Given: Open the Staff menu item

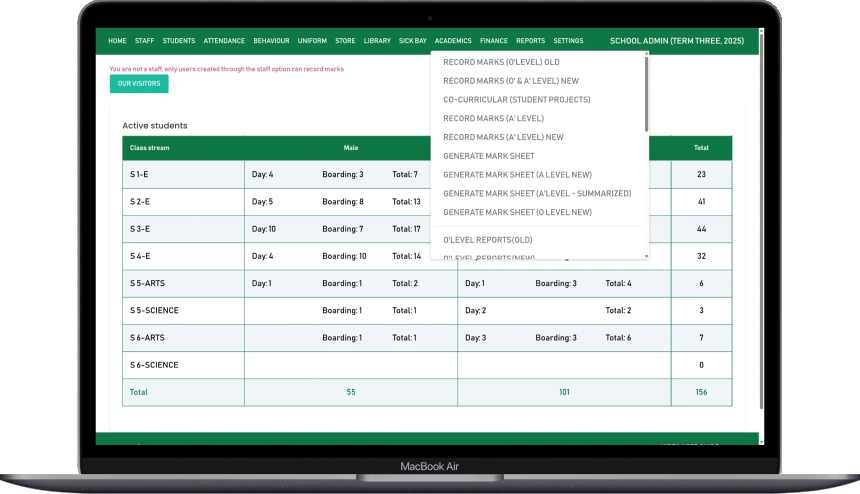Looking at the screenshot, I should [144, 41].
